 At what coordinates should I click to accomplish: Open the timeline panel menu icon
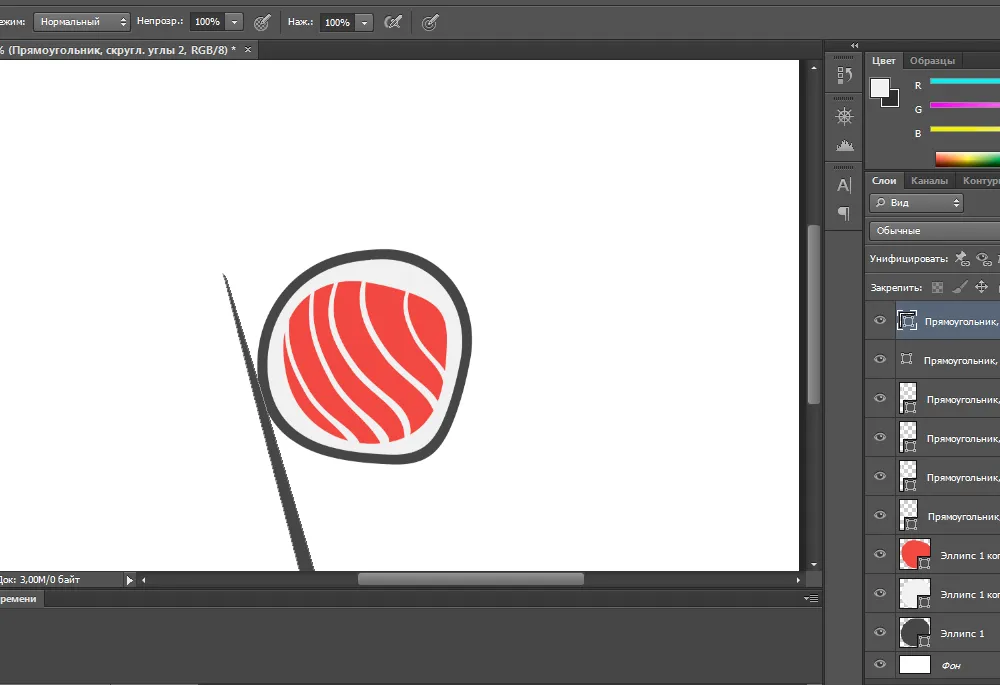811,599
